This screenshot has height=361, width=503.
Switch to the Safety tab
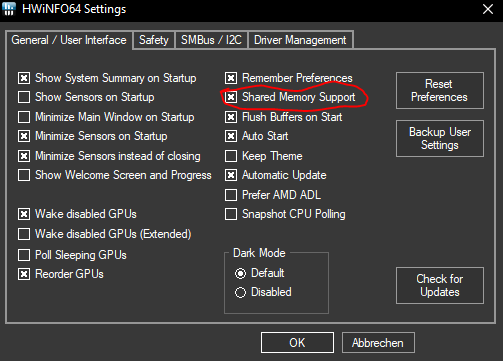[x=154, y=40]
